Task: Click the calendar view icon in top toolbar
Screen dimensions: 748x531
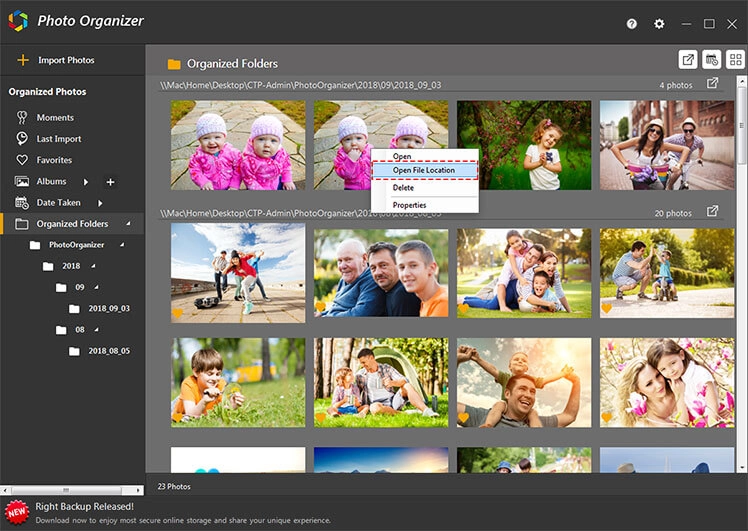Action: click(712, 60)
